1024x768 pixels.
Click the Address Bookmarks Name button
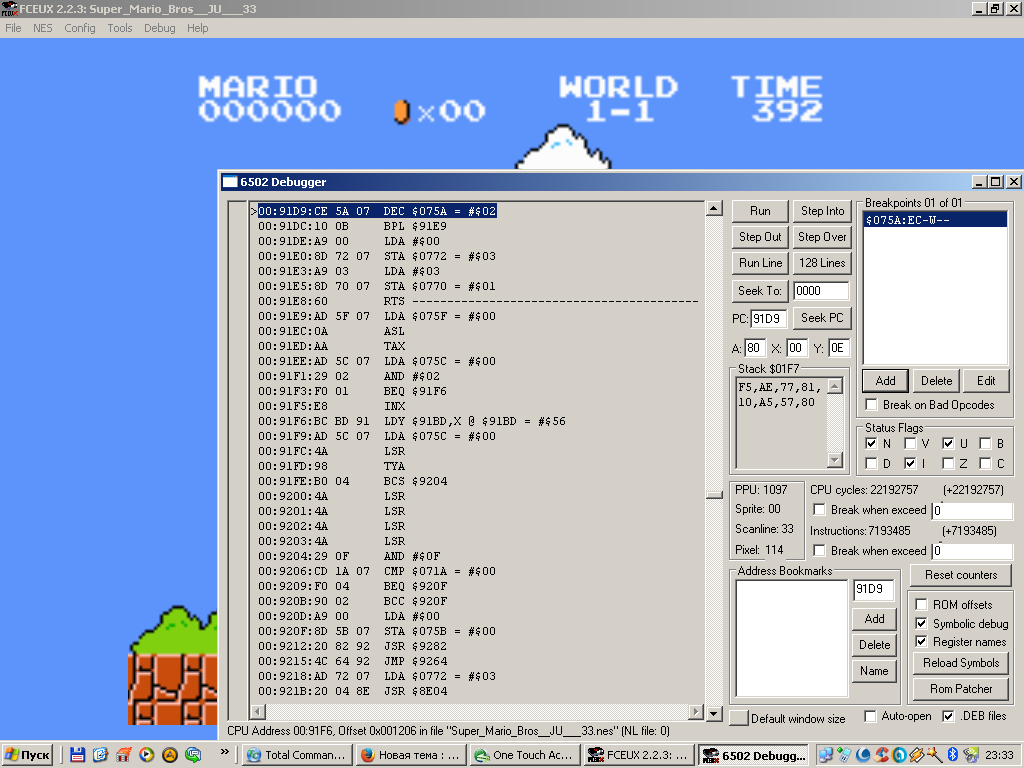pos(874,671)
